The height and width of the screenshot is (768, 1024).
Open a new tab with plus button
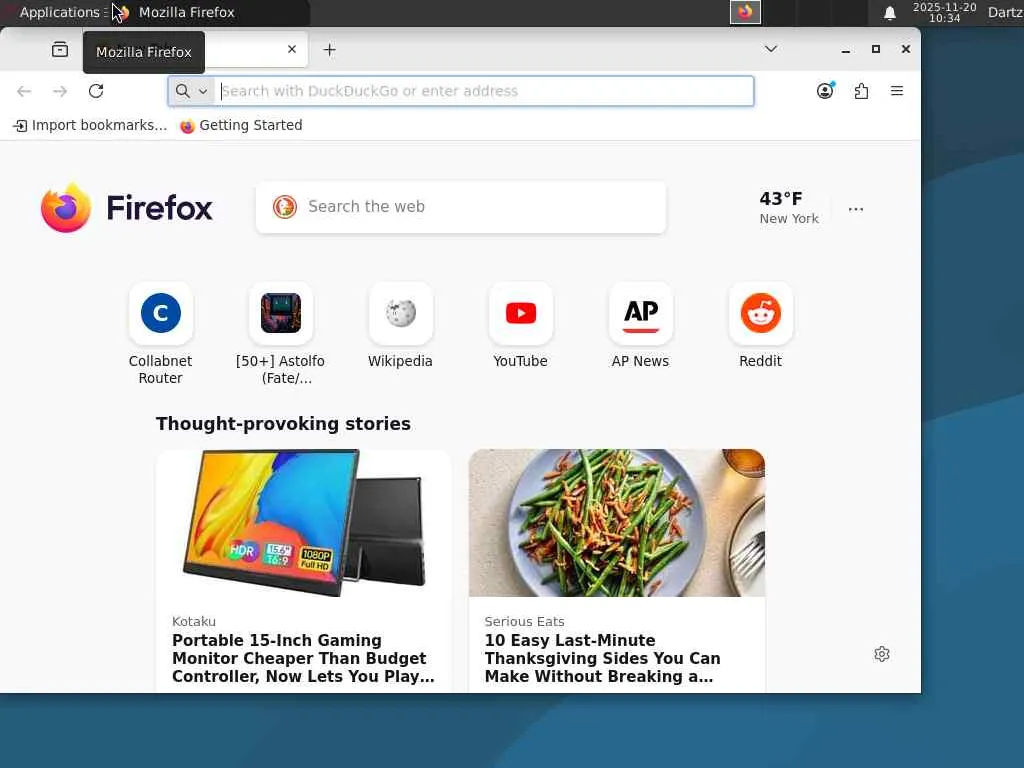pos(330,50)
